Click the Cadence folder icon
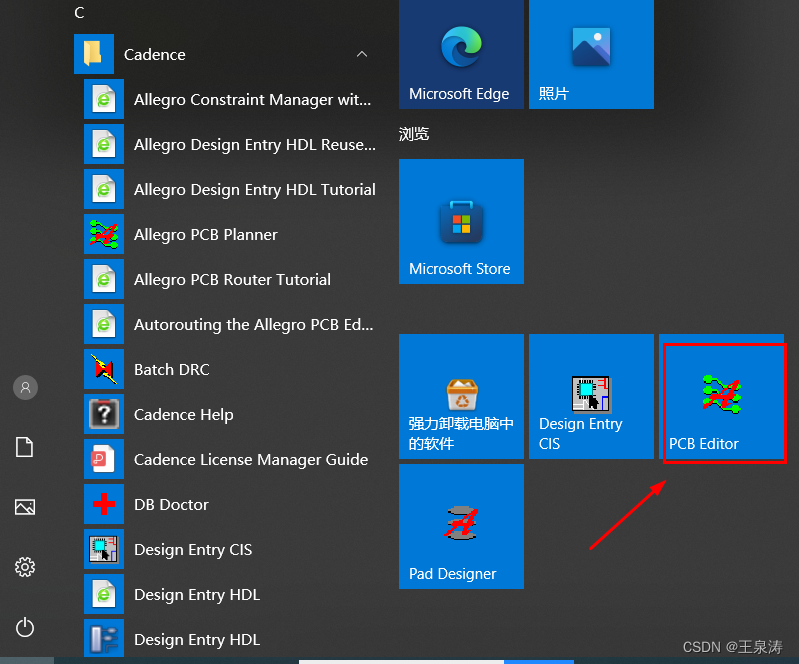The height and width of the screenshot is (664, 799). [x=94, y=54]
